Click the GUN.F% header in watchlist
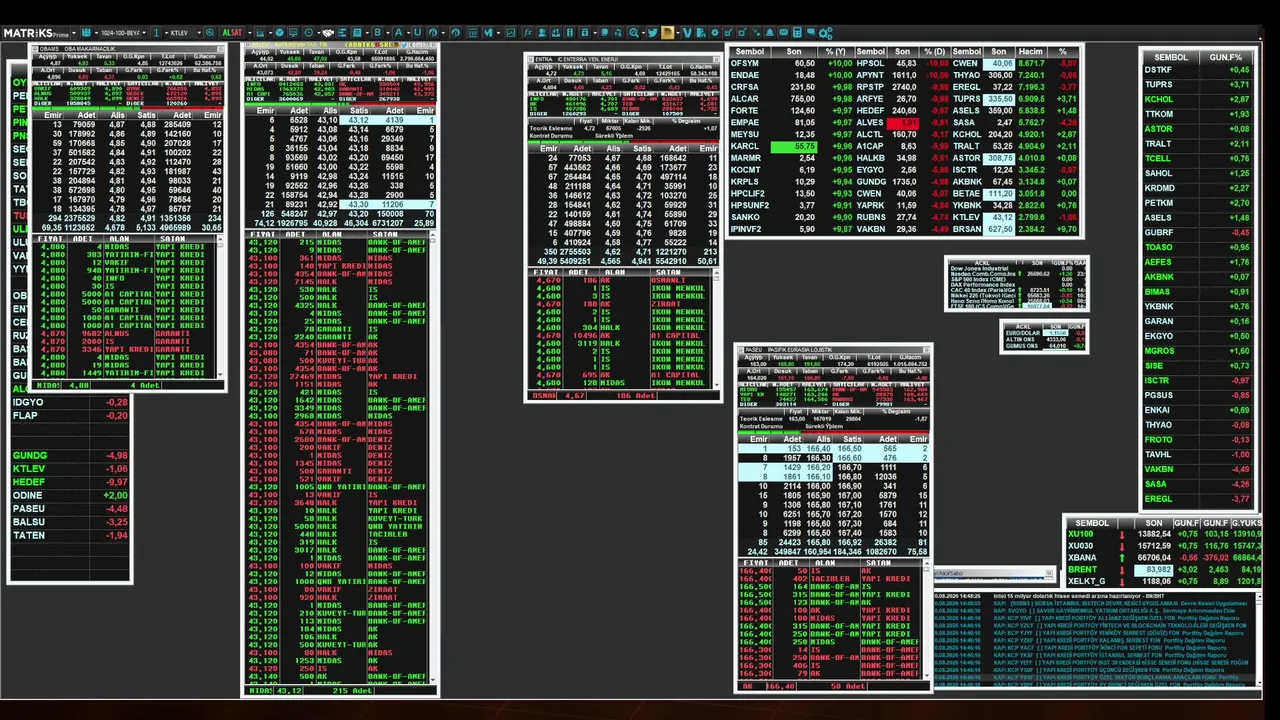The image size is (1280, 720). 1225,57
